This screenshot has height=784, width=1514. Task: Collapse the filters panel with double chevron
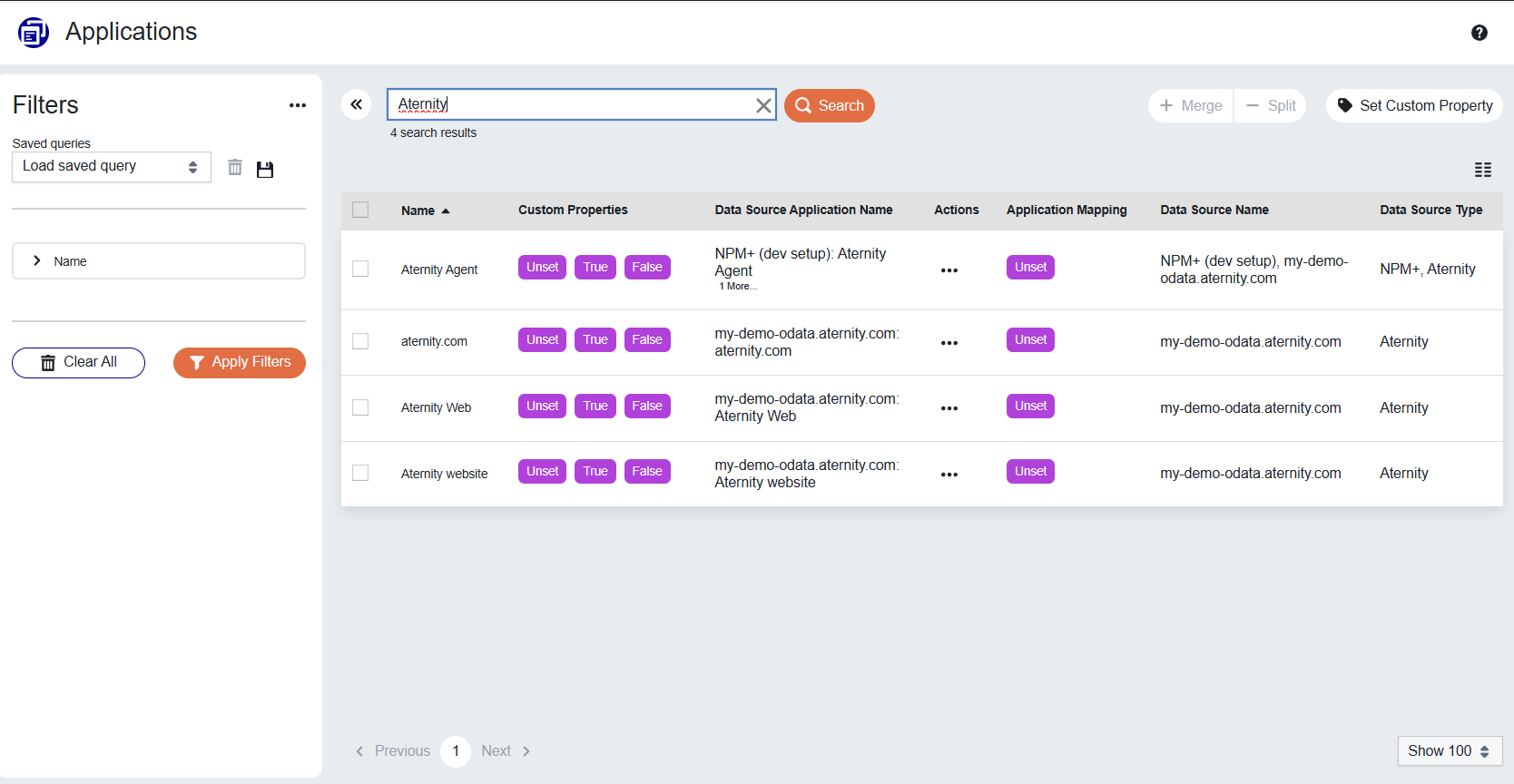click(357, 104)
